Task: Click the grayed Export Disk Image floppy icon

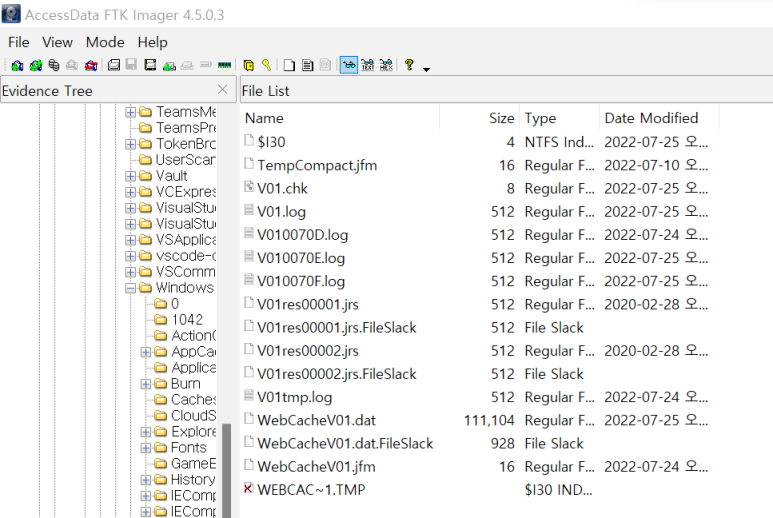Action: (132, 65)
